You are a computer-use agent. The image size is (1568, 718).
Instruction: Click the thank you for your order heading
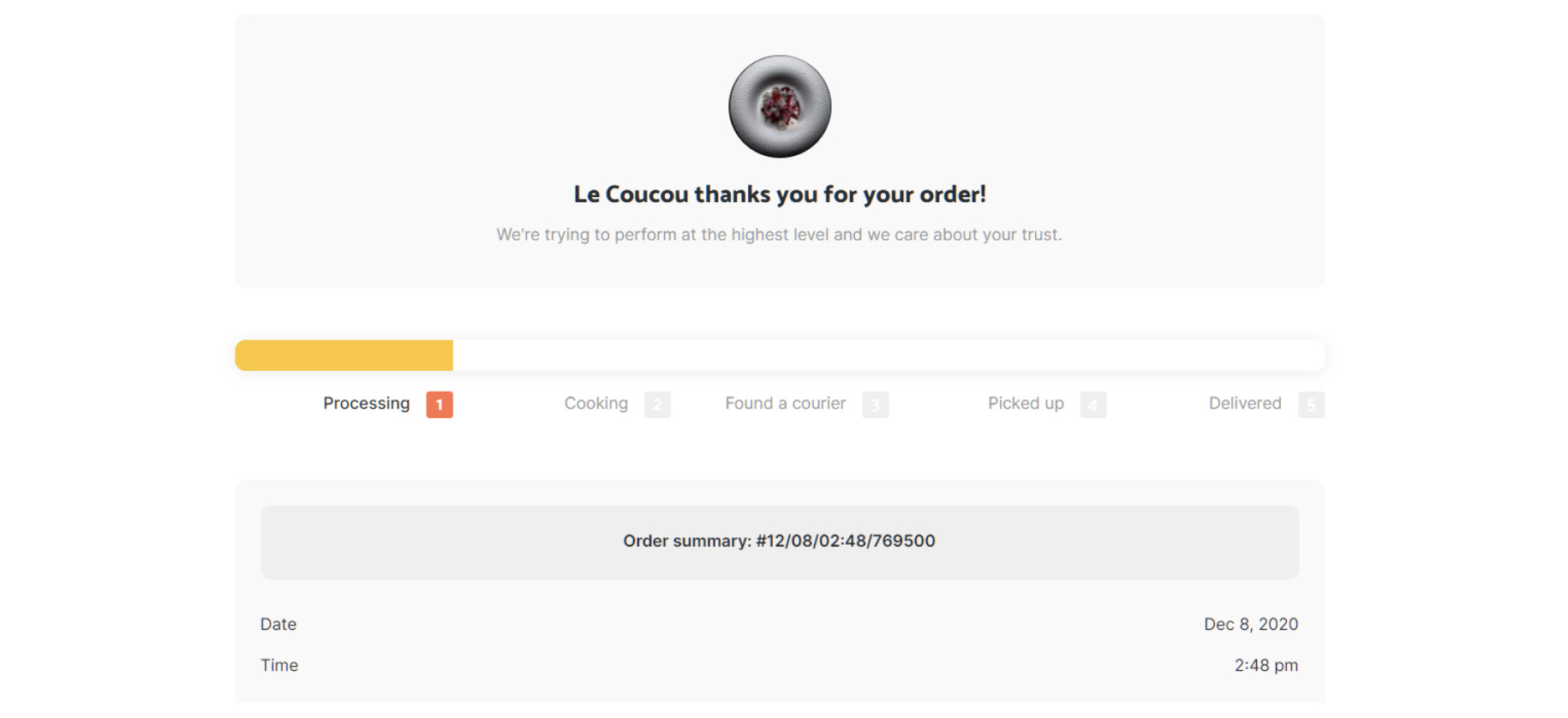click(780, 194)
